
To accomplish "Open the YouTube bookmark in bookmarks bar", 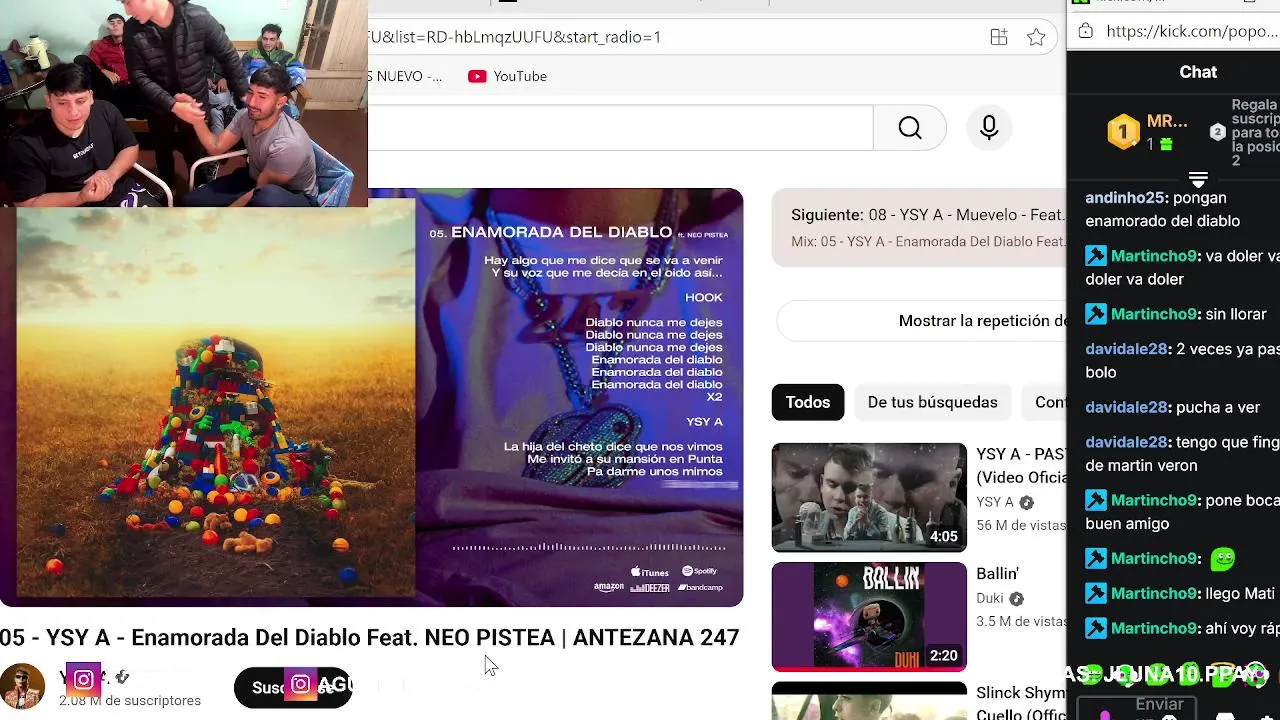I will coord(507,76).
